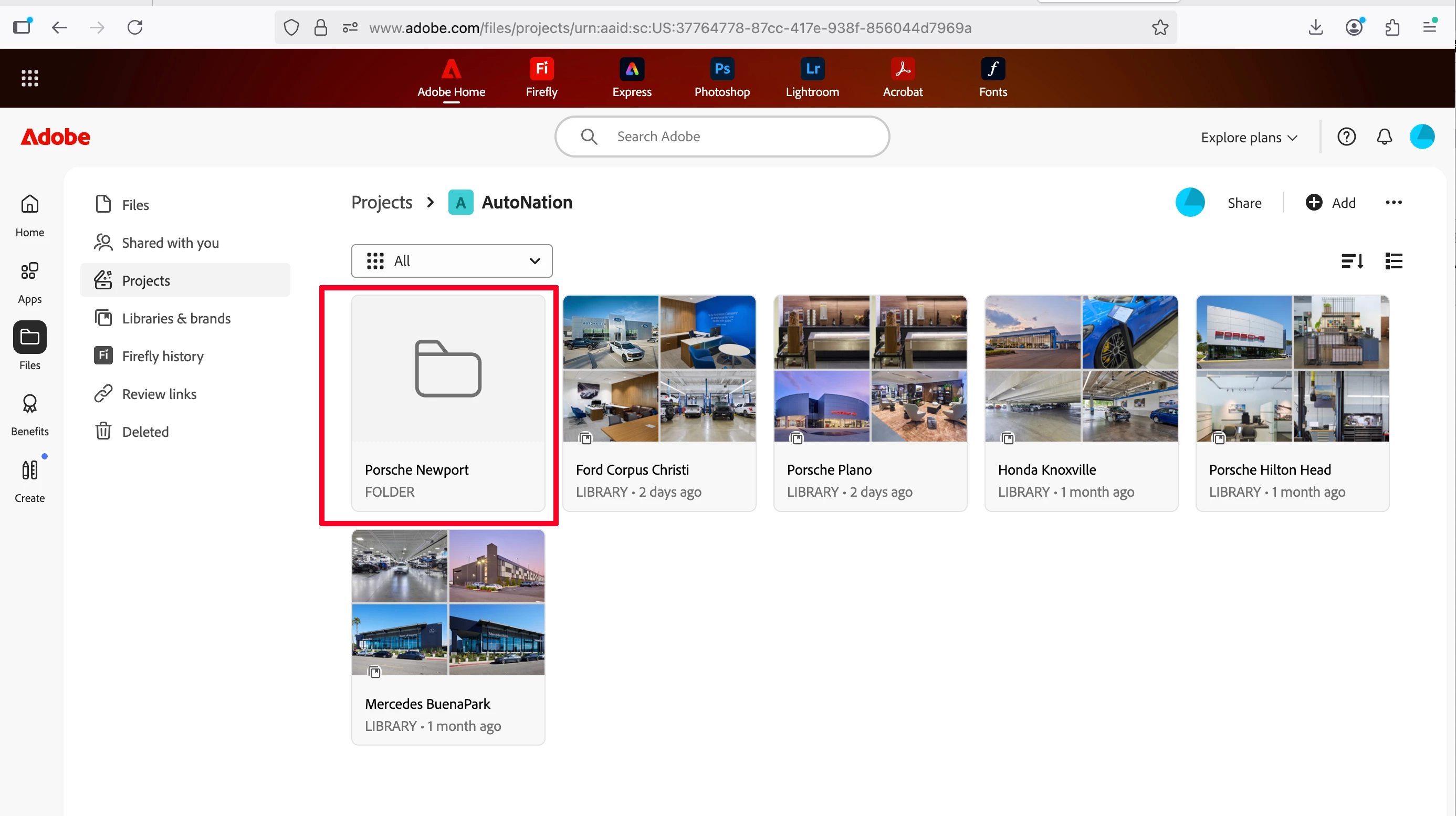Click the Share button

1243,203
